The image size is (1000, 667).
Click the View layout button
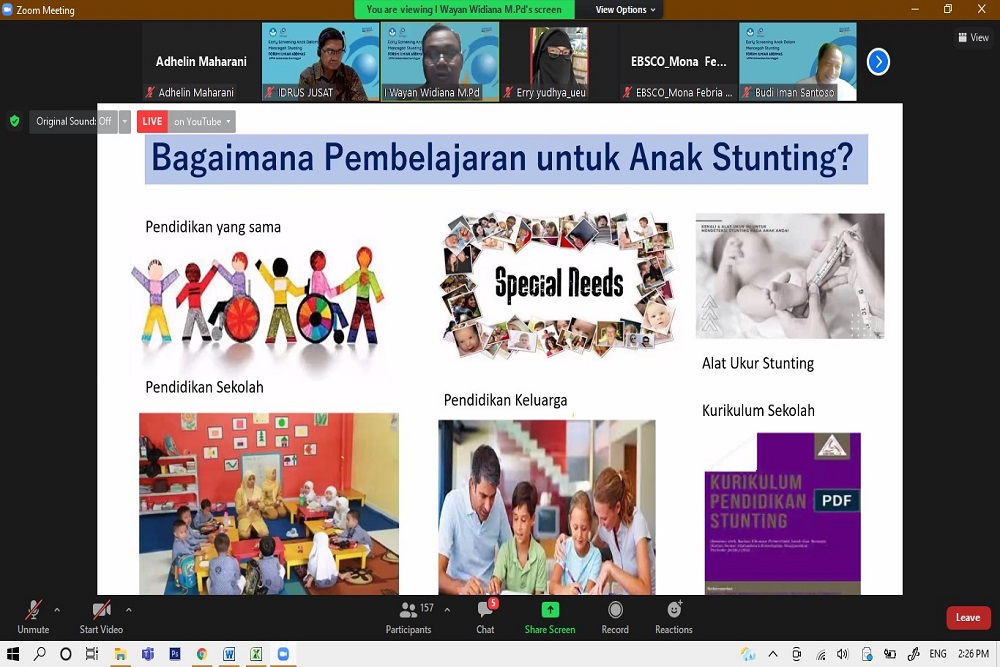tap(973, 38)
